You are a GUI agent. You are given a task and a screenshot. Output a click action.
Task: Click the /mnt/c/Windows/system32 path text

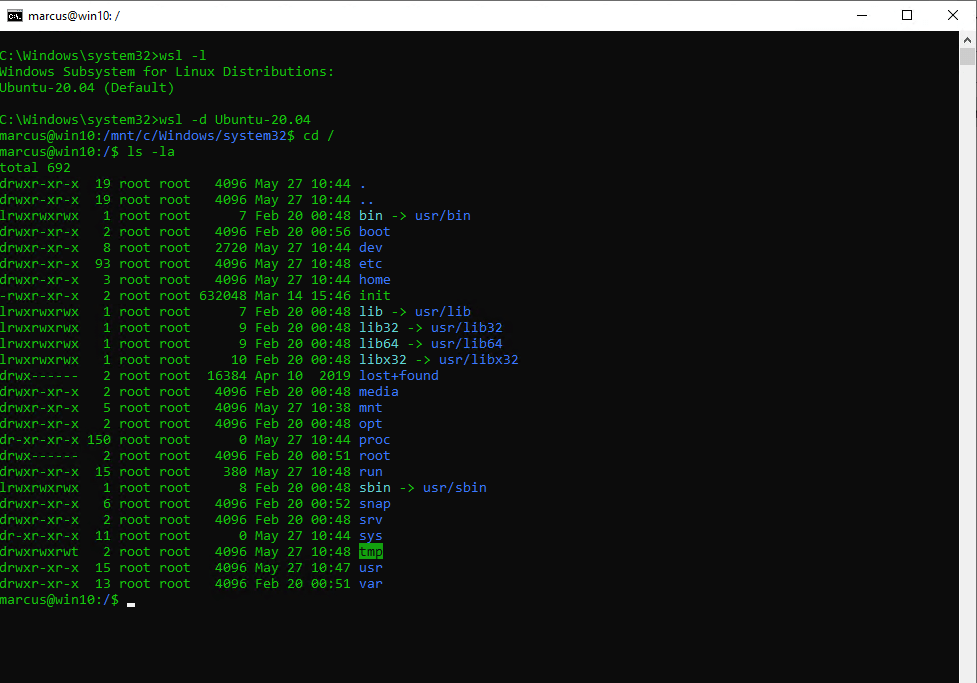195,136
